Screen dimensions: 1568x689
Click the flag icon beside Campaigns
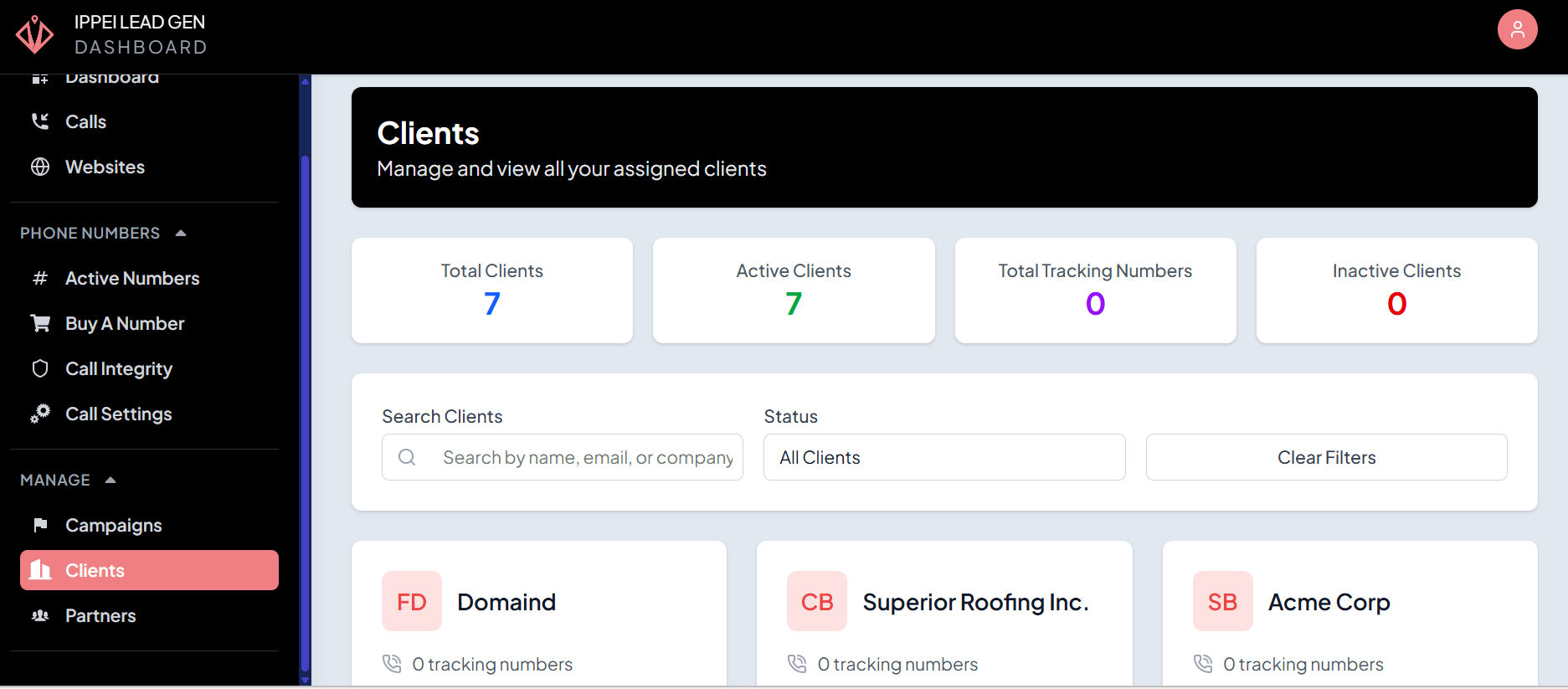coord(39,525)
